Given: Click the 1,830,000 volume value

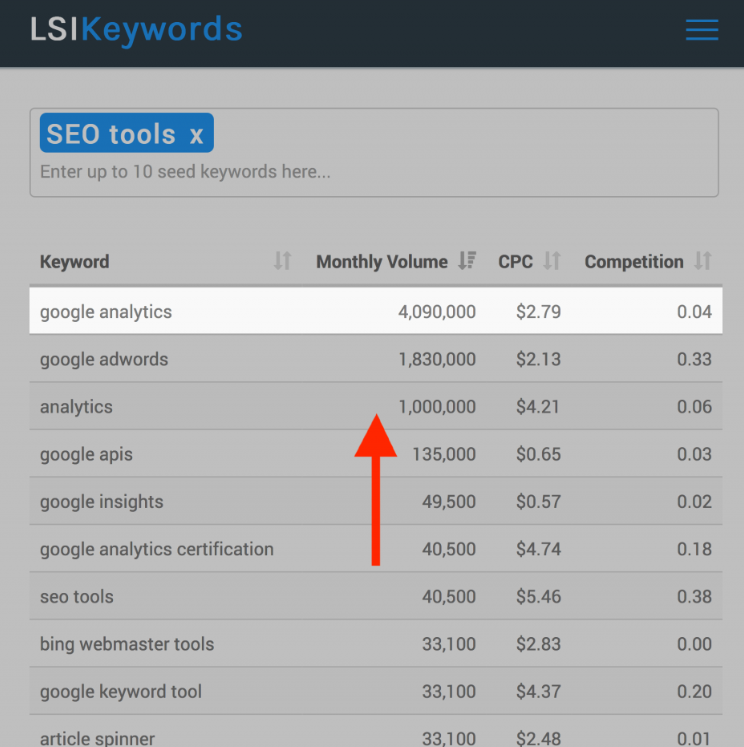Looking at the screenshot, I should click(x=437, y=359).
